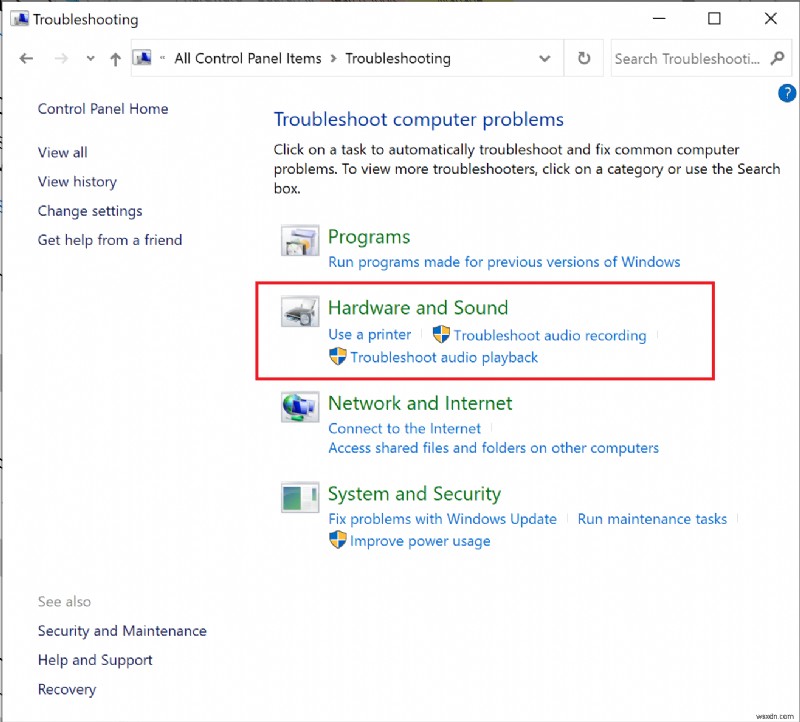
Task: Click the Forward navigation arrow
Action: pyautogui.click(x=61, y=59)
